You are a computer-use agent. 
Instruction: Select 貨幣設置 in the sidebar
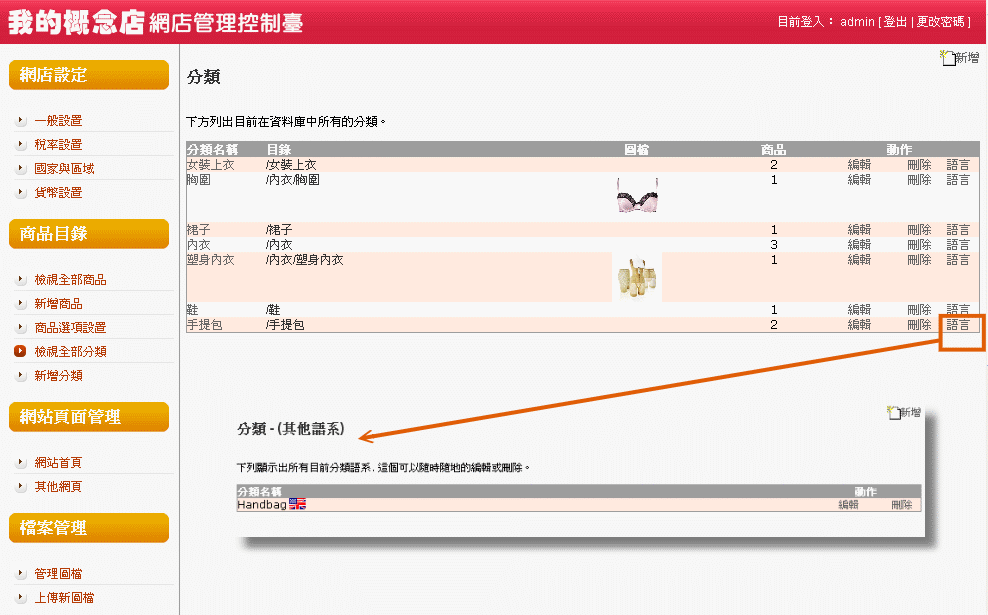[x=58, y=193]
